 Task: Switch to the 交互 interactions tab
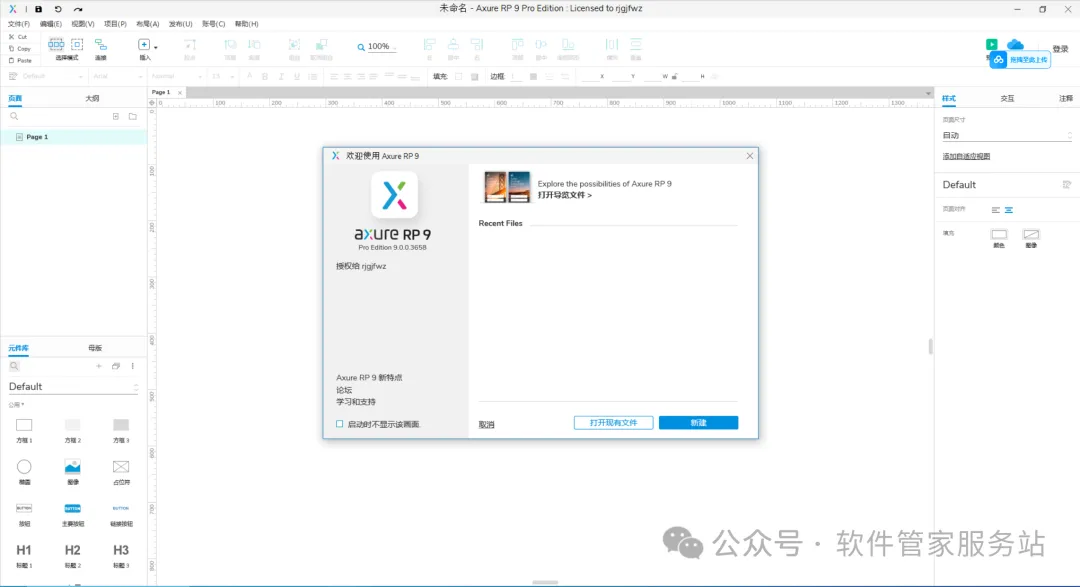(1007, 99)
